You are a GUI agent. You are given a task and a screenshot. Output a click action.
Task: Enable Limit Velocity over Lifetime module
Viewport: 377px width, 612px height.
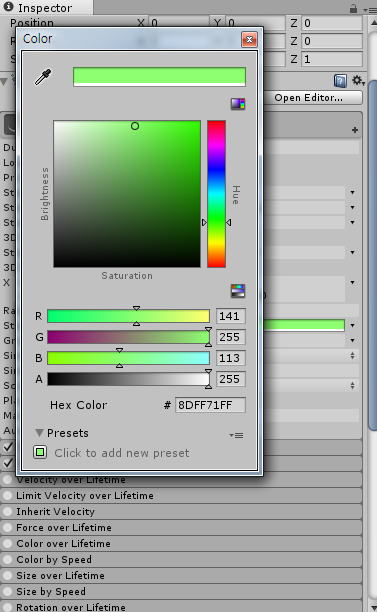pyautogui.click(x=7, y=495)
